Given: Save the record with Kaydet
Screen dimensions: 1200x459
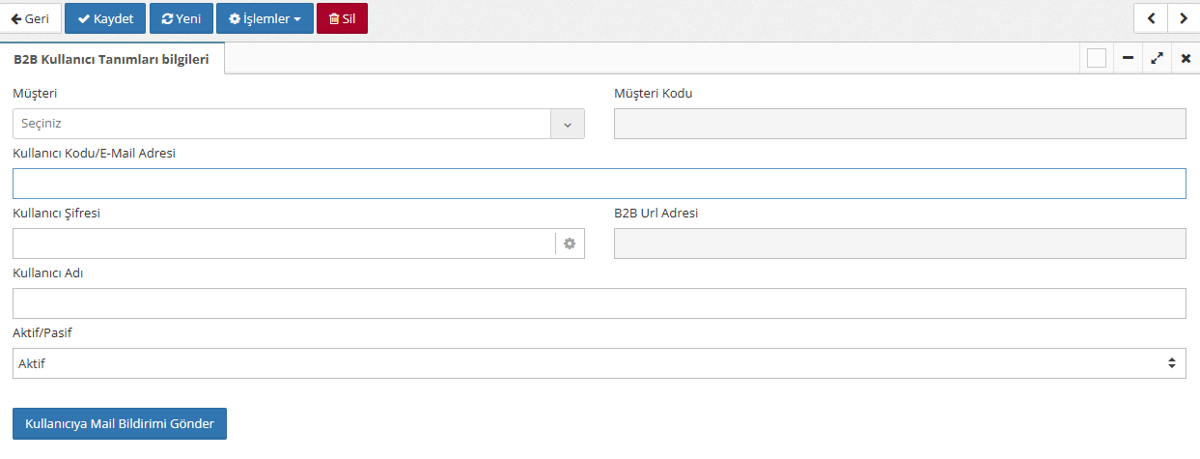Looking at the screenshot, I should coord(105,19).
